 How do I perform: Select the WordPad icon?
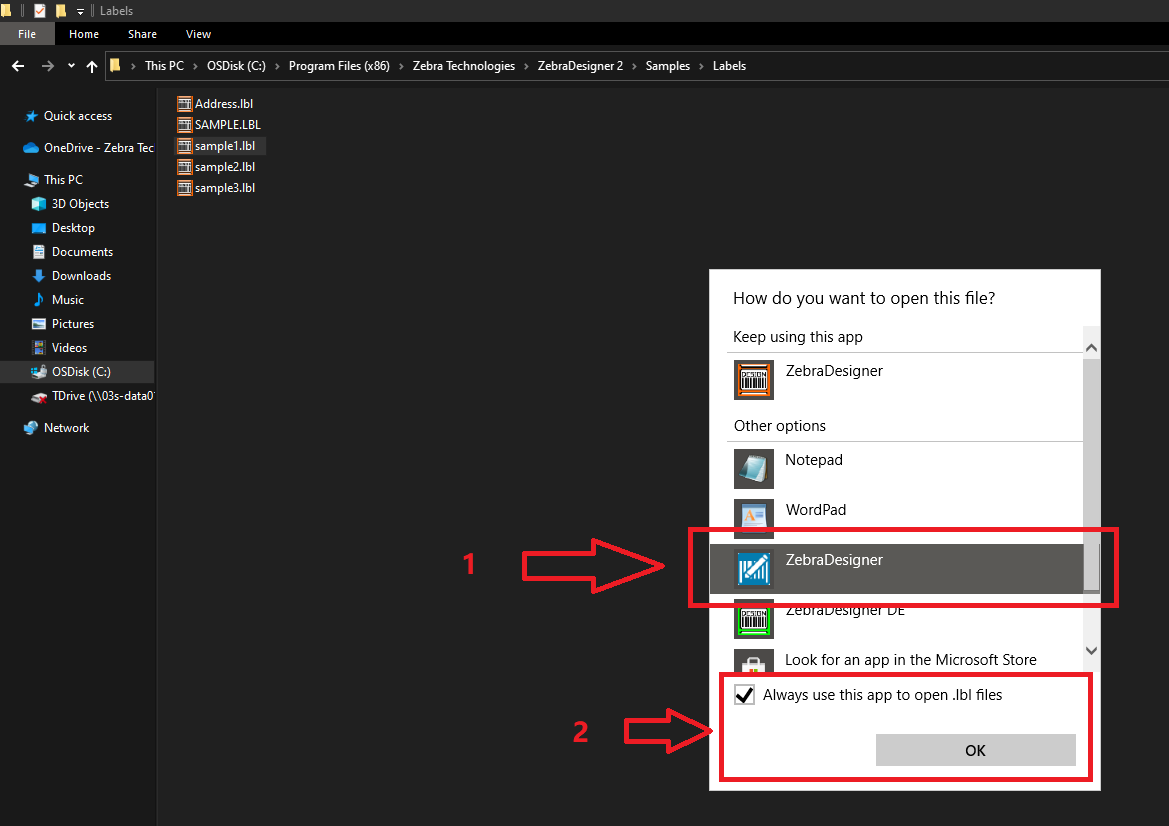click(x=753, y=519)
